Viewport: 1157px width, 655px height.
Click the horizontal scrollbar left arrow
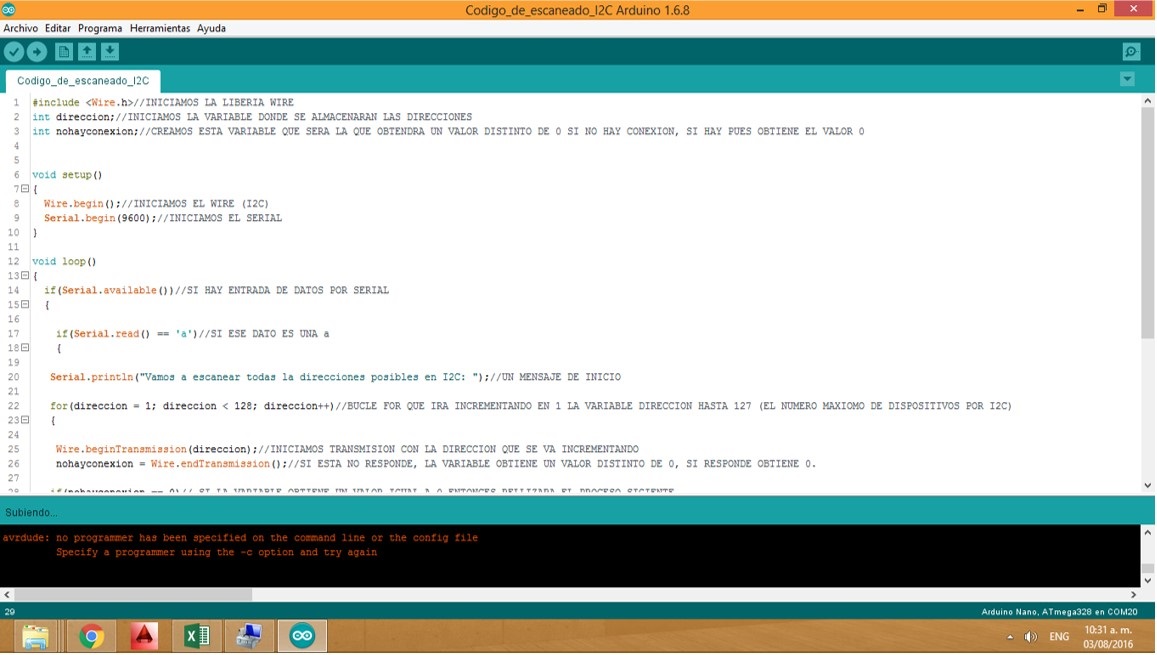pos(7,595)
